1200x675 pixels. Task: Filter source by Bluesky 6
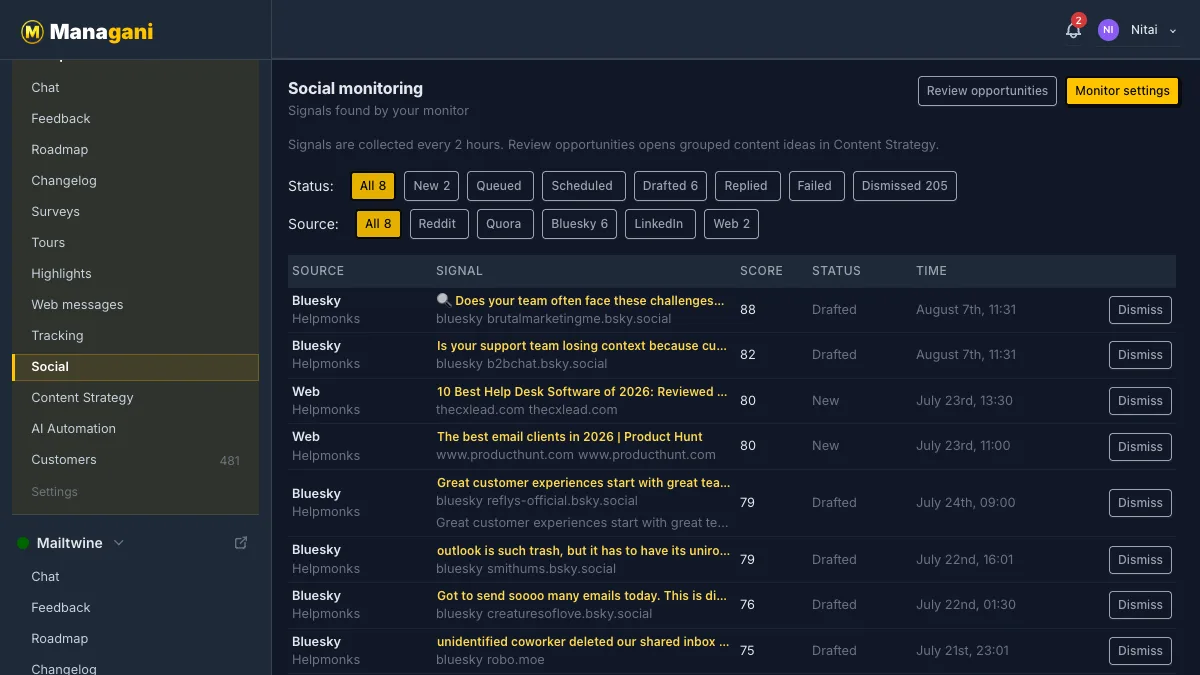(580, 224)
